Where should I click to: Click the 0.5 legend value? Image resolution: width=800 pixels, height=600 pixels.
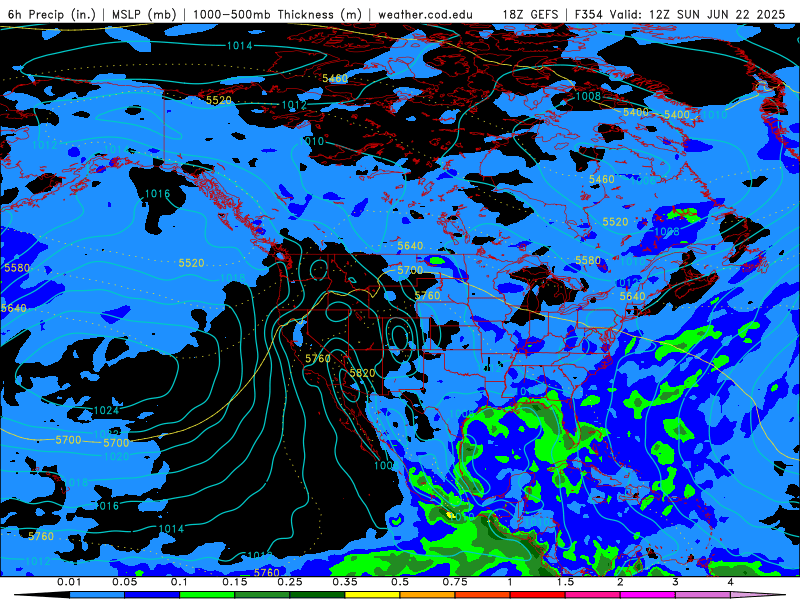coord(400,582)
